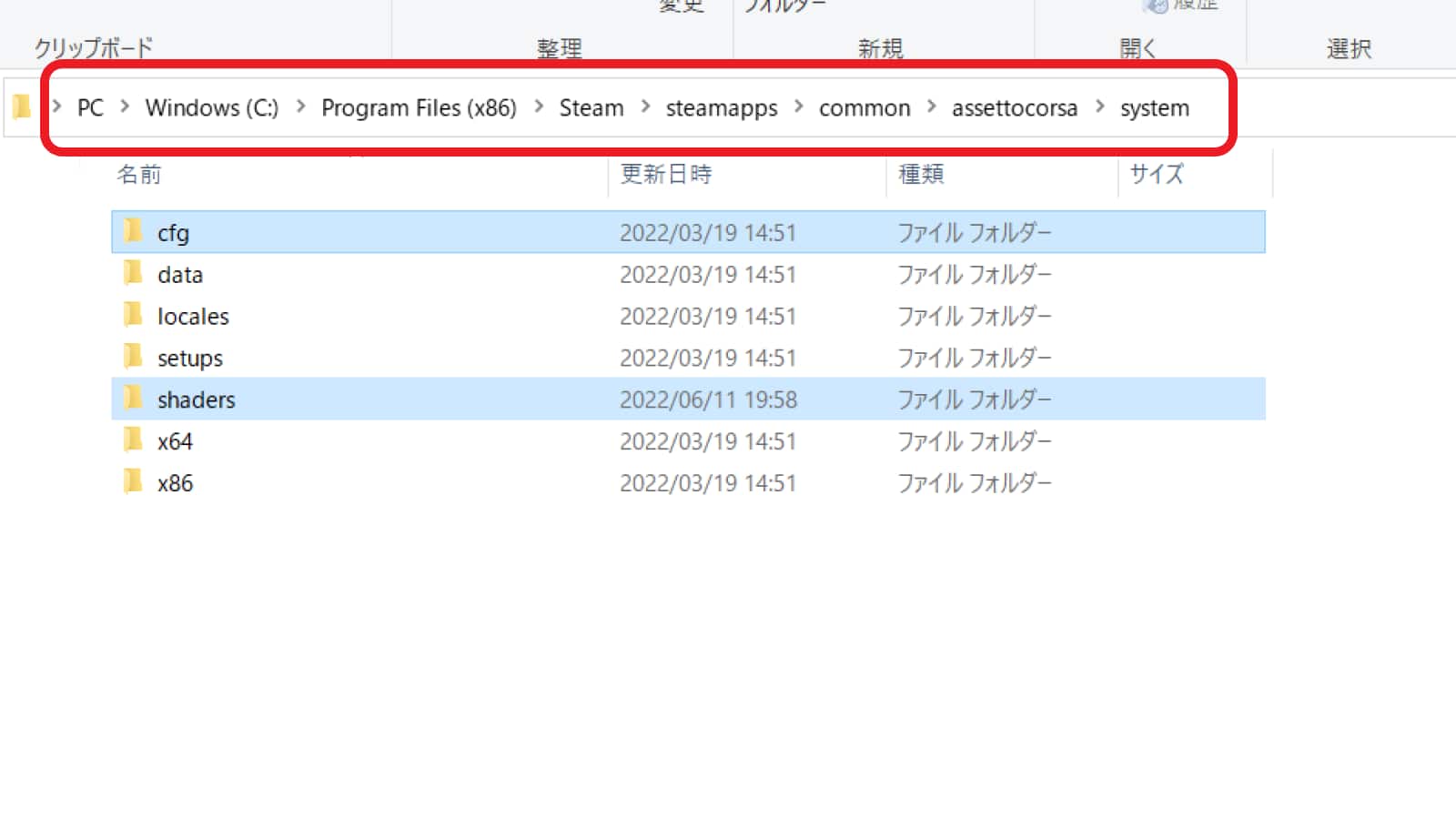Select the setups folder icon

pyautogui.click(x=133, y=357)
